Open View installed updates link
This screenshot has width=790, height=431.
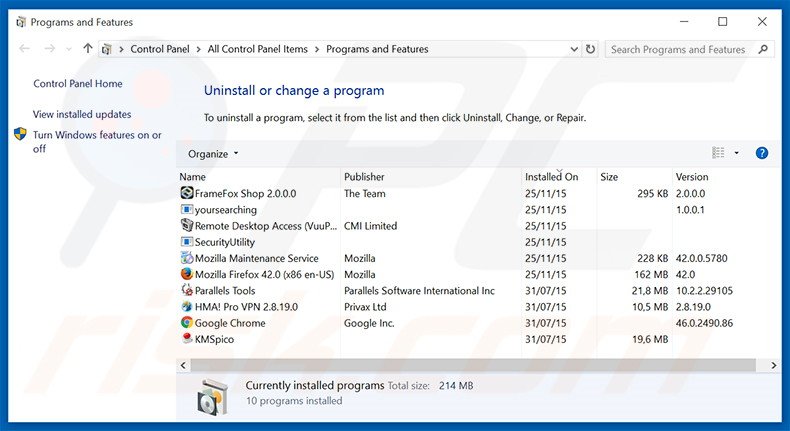(82, 114)
